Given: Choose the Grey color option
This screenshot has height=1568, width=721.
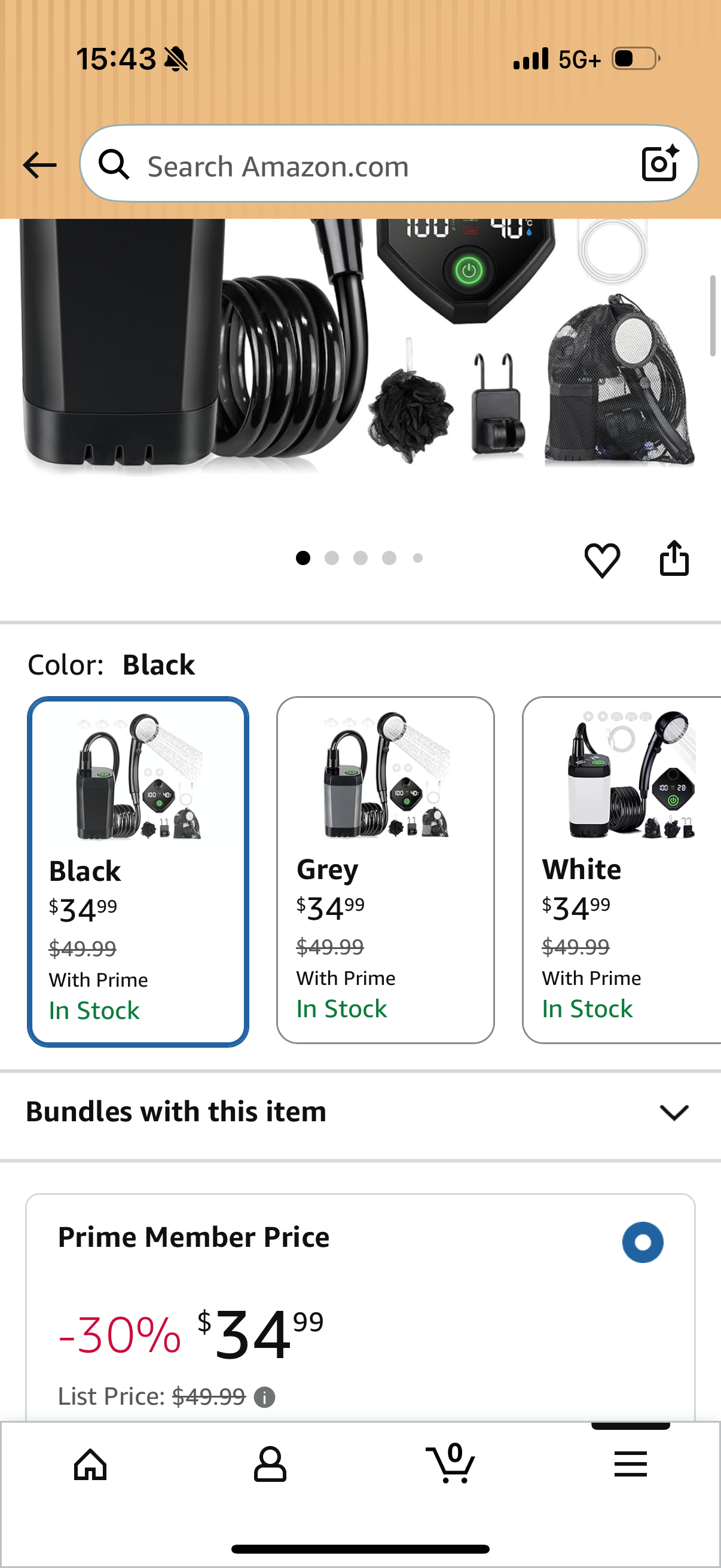Looking at the screenshot, I should 385,870.
